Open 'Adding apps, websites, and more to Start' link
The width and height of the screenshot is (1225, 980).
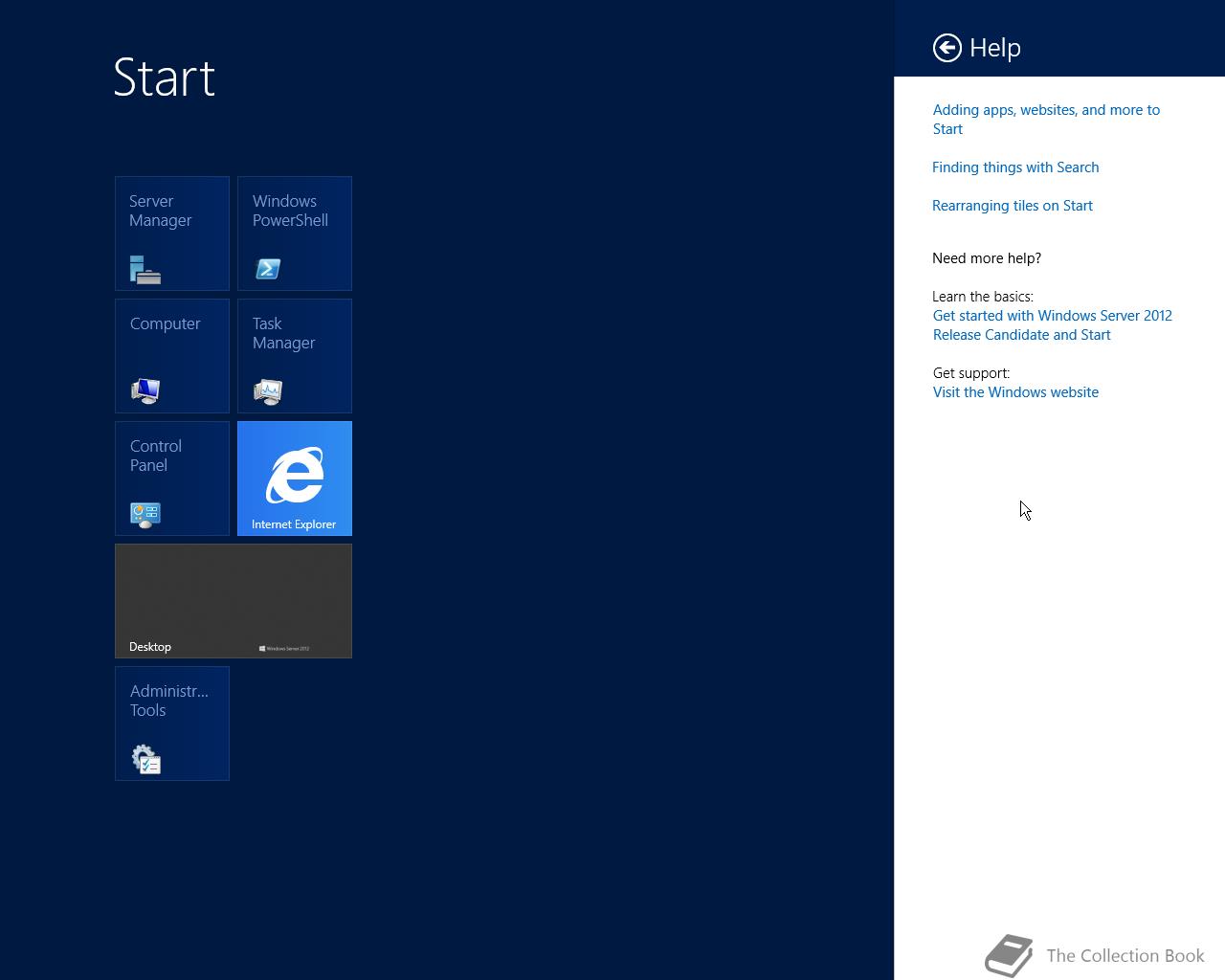click(x=1046, y=120)
